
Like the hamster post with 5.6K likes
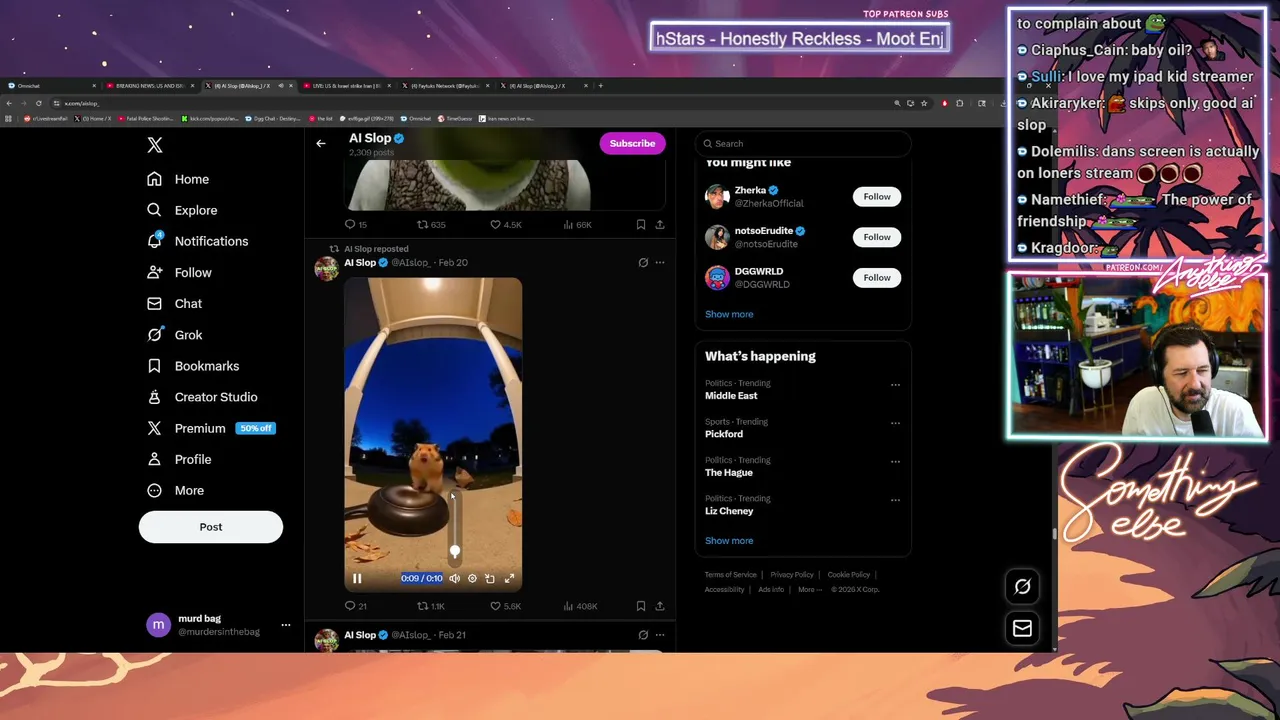click(506, 606)
